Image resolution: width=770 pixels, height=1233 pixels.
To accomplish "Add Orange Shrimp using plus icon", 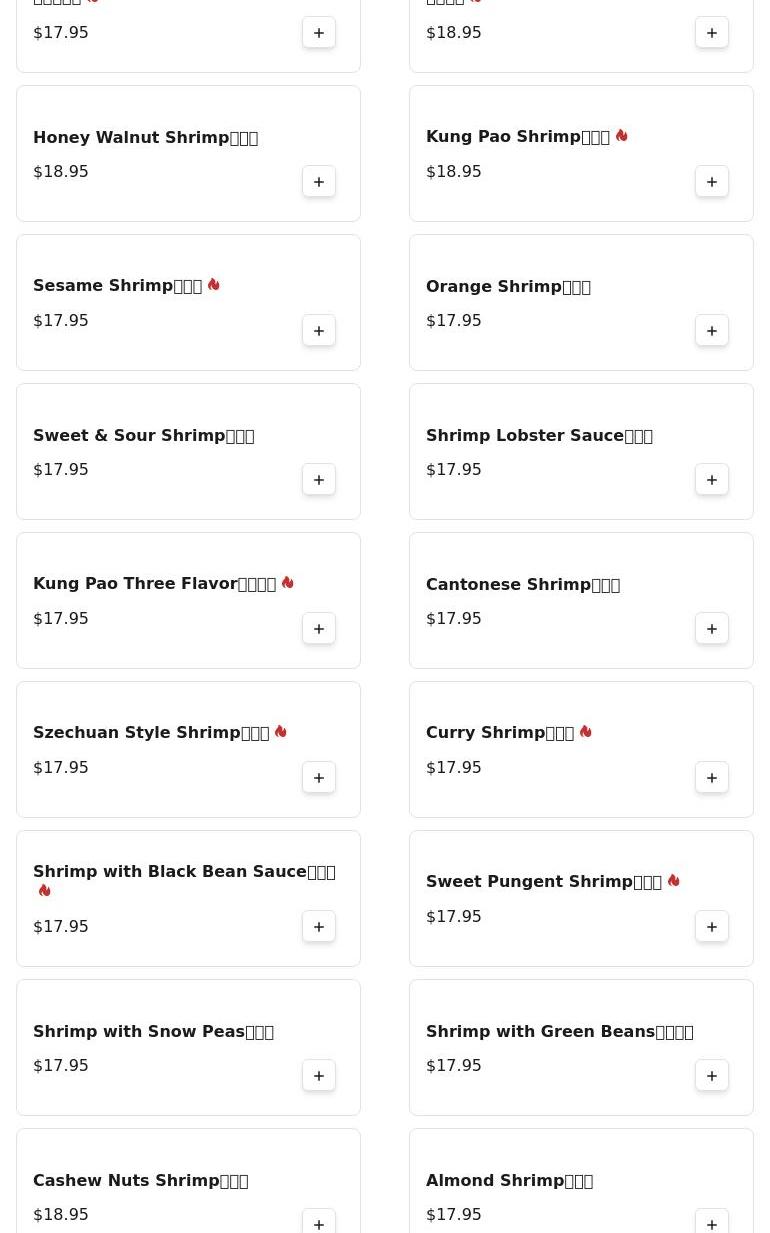I will [x=712, y=331].
